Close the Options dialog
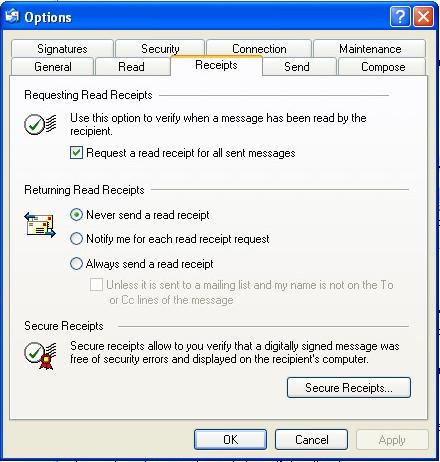 tap(423, 16)
